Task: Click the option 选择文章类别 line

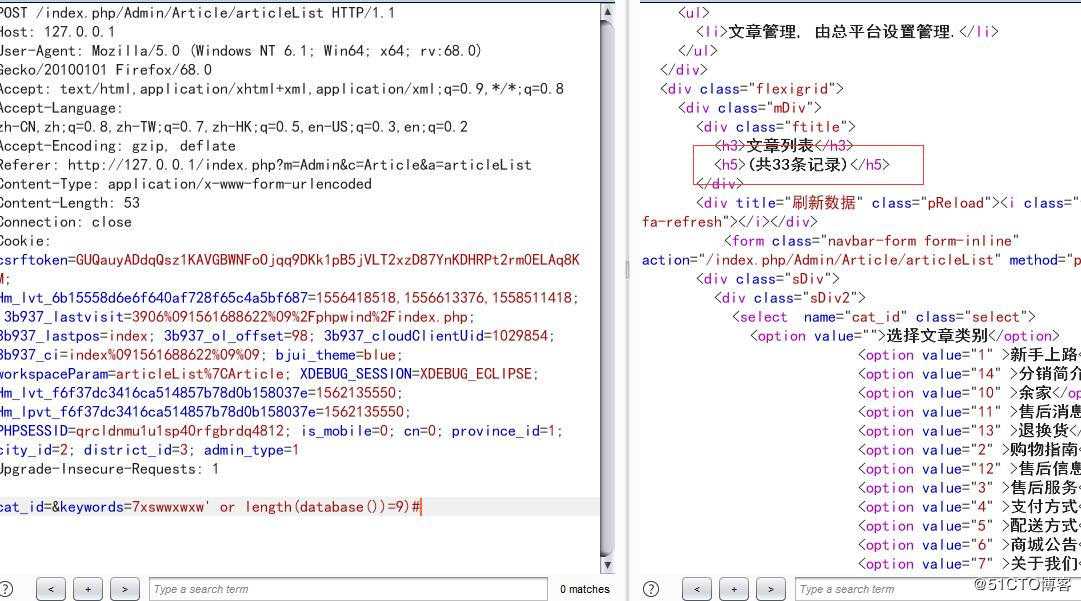Action: [x=905, y=336]
